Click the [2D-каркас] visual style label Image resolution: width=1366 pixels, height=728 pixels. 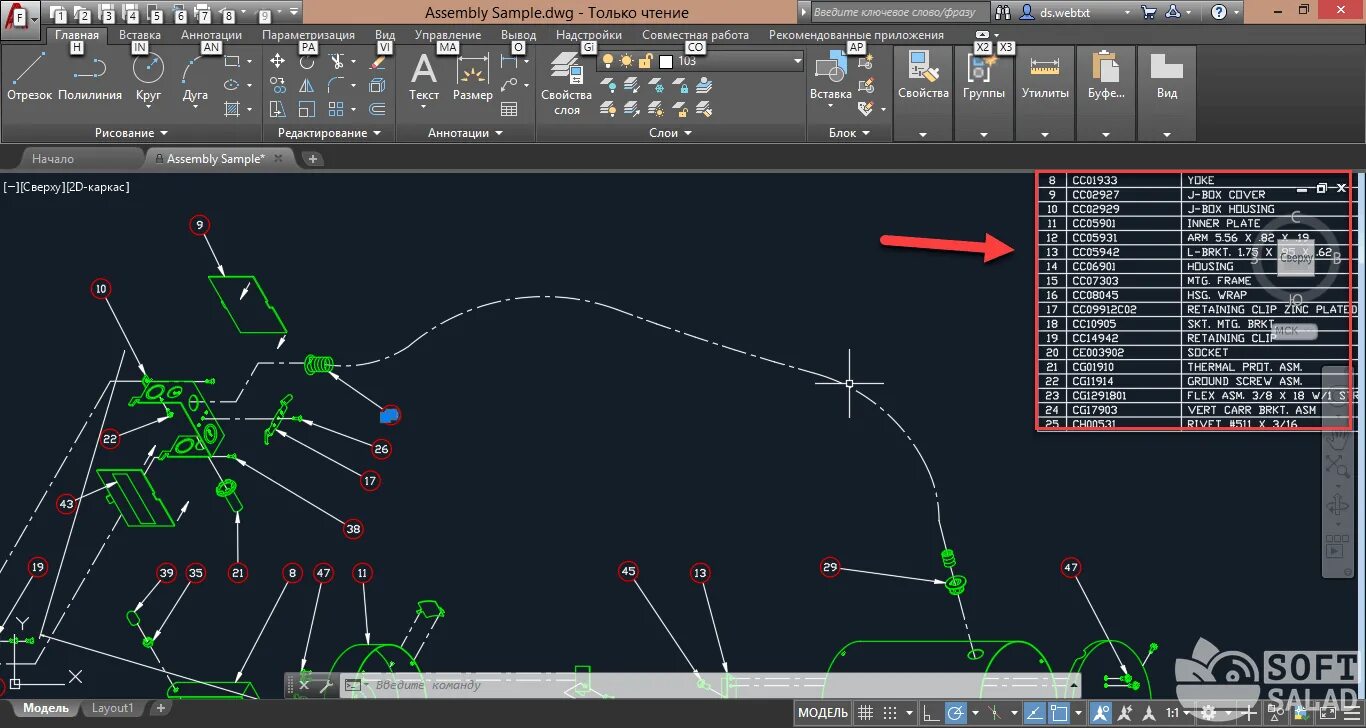click(x=98, y=187)
